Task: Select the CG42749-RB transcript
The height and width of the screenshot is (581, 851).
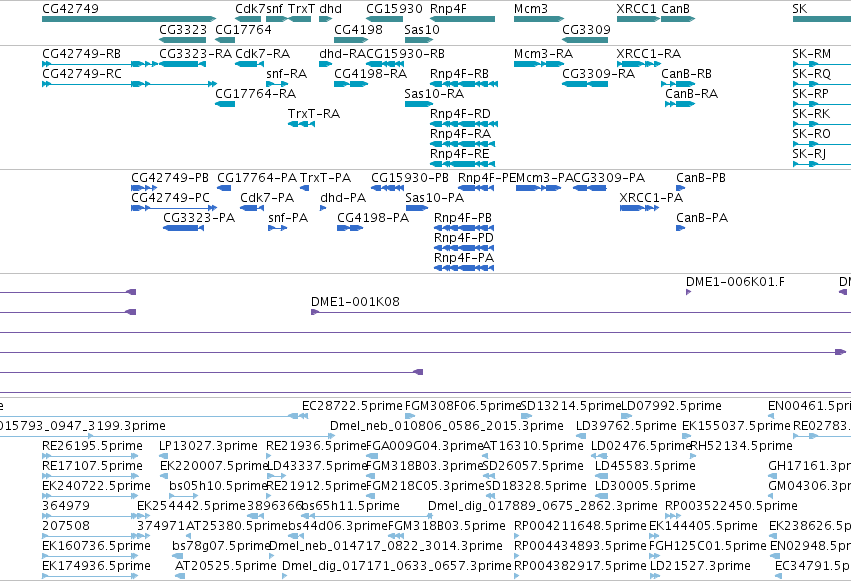Action: 100,64
